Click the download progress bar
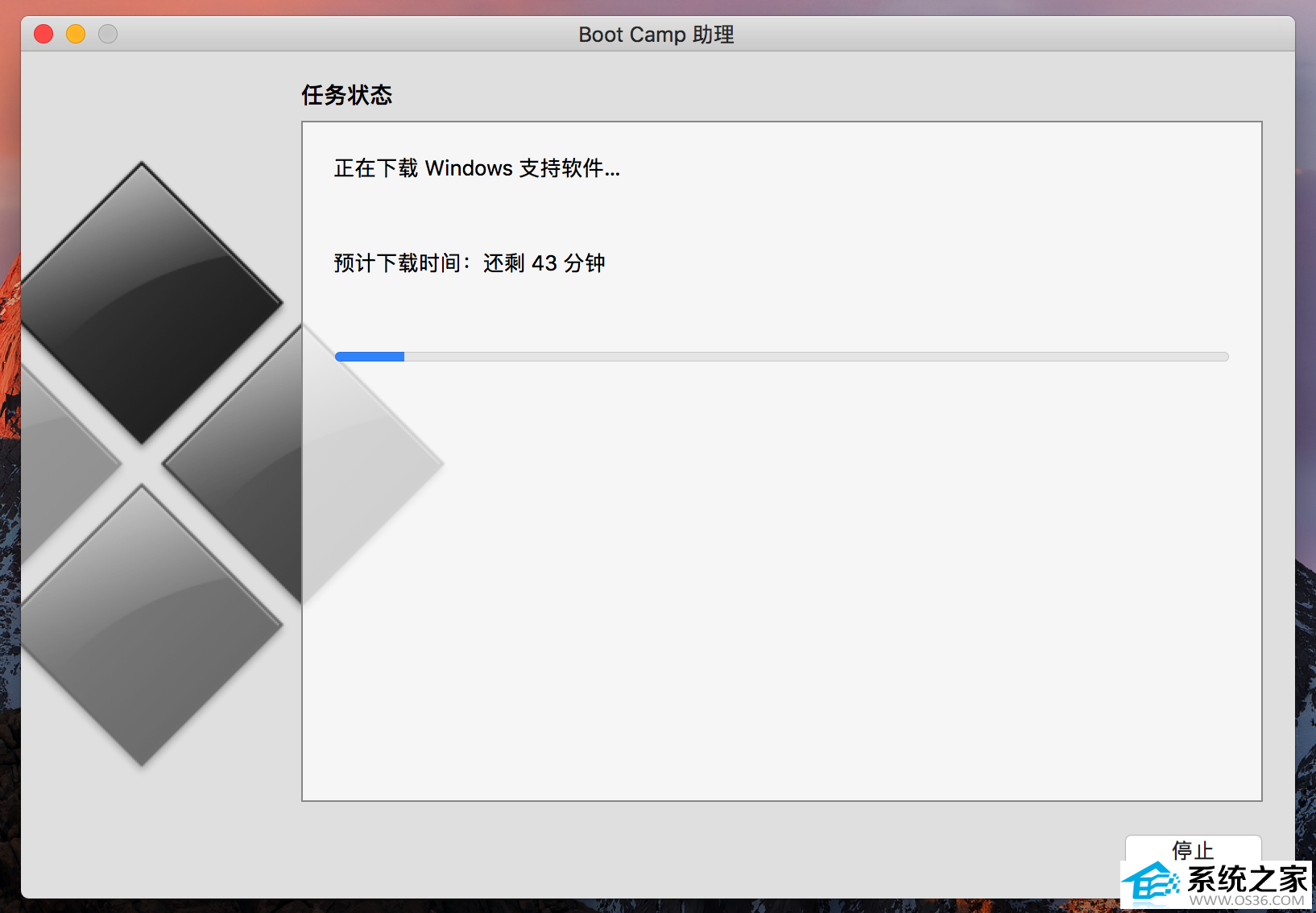Viewport: 1316px width, 913px height. tap(781, 357)
